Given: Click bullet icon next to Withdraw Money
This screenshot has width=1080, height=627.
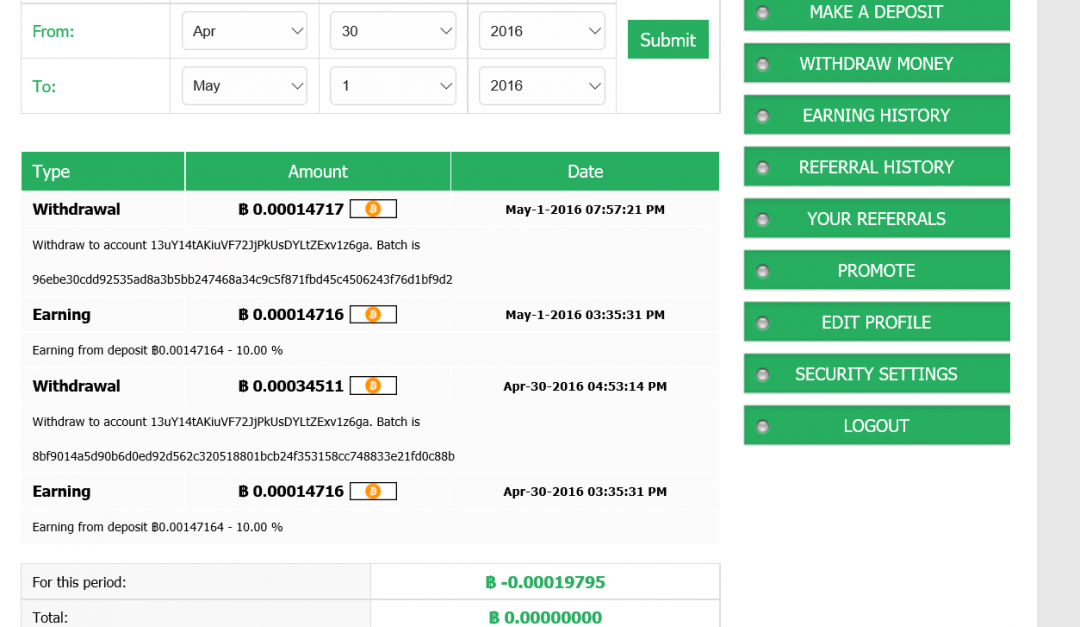Looking at the screenshot, I should [x=763, y=64].
